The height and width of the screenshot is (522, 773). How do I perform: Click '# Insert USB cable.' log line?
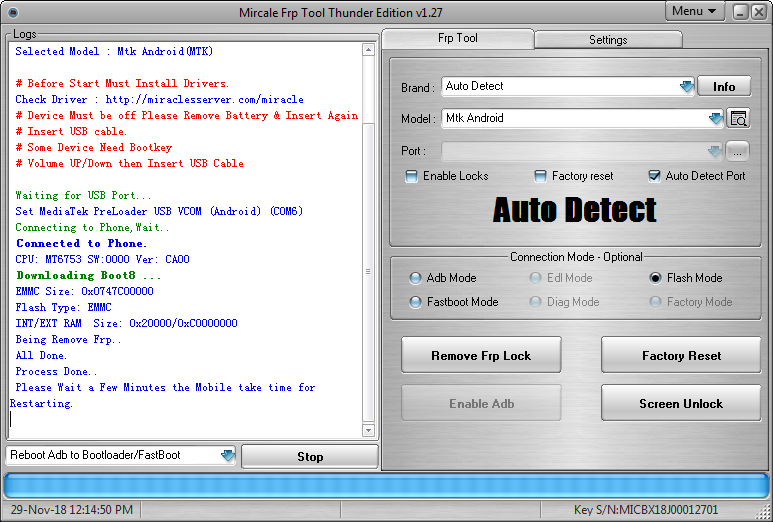tap(71, 132)
